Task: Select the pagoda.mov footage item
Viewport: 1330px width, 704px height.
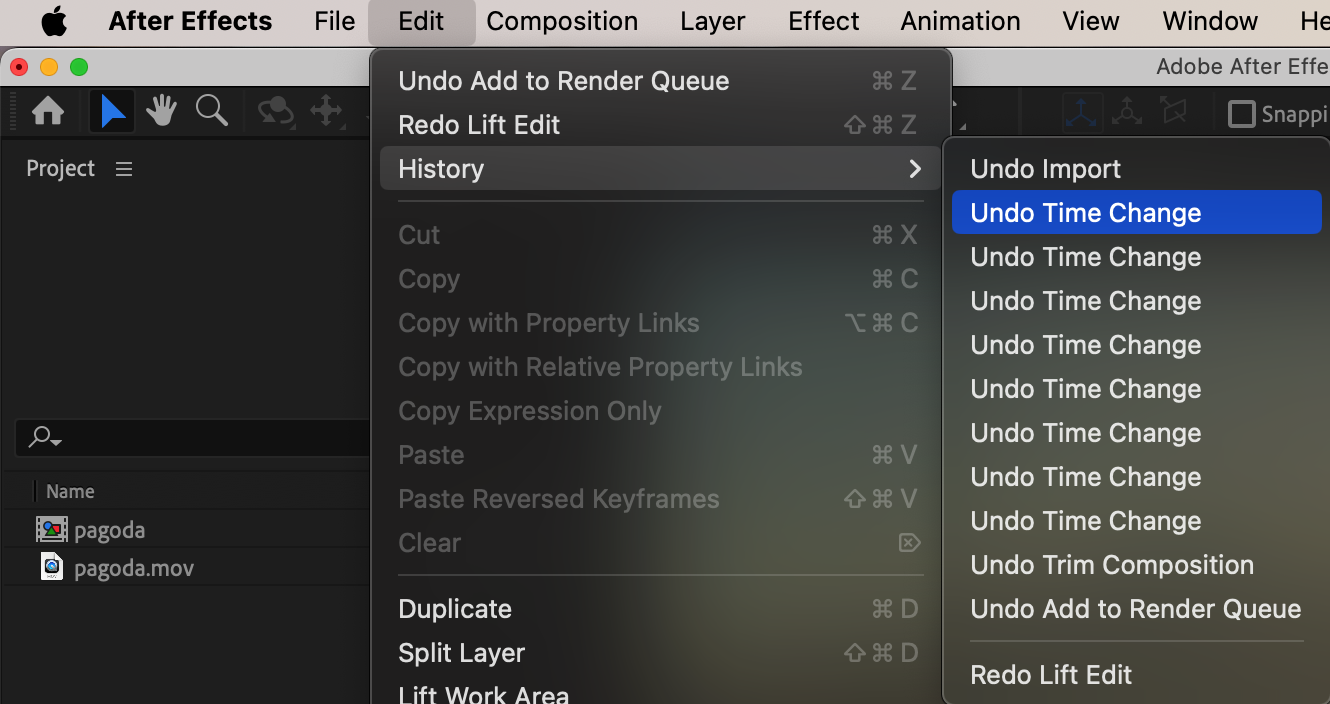Action: click(133, 569)
